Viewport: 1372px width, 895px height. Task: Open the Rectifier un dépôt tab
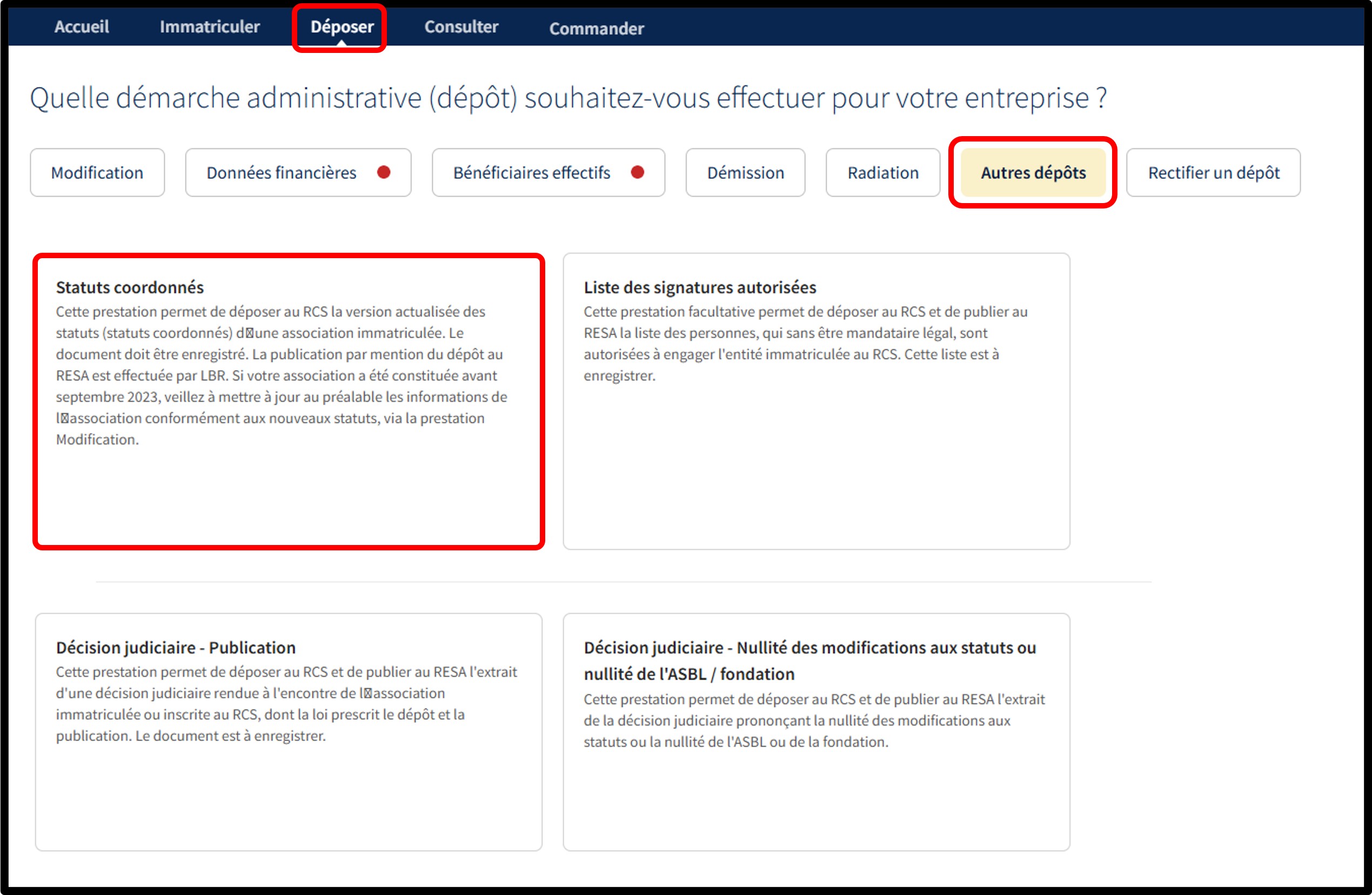[1213, 172]
